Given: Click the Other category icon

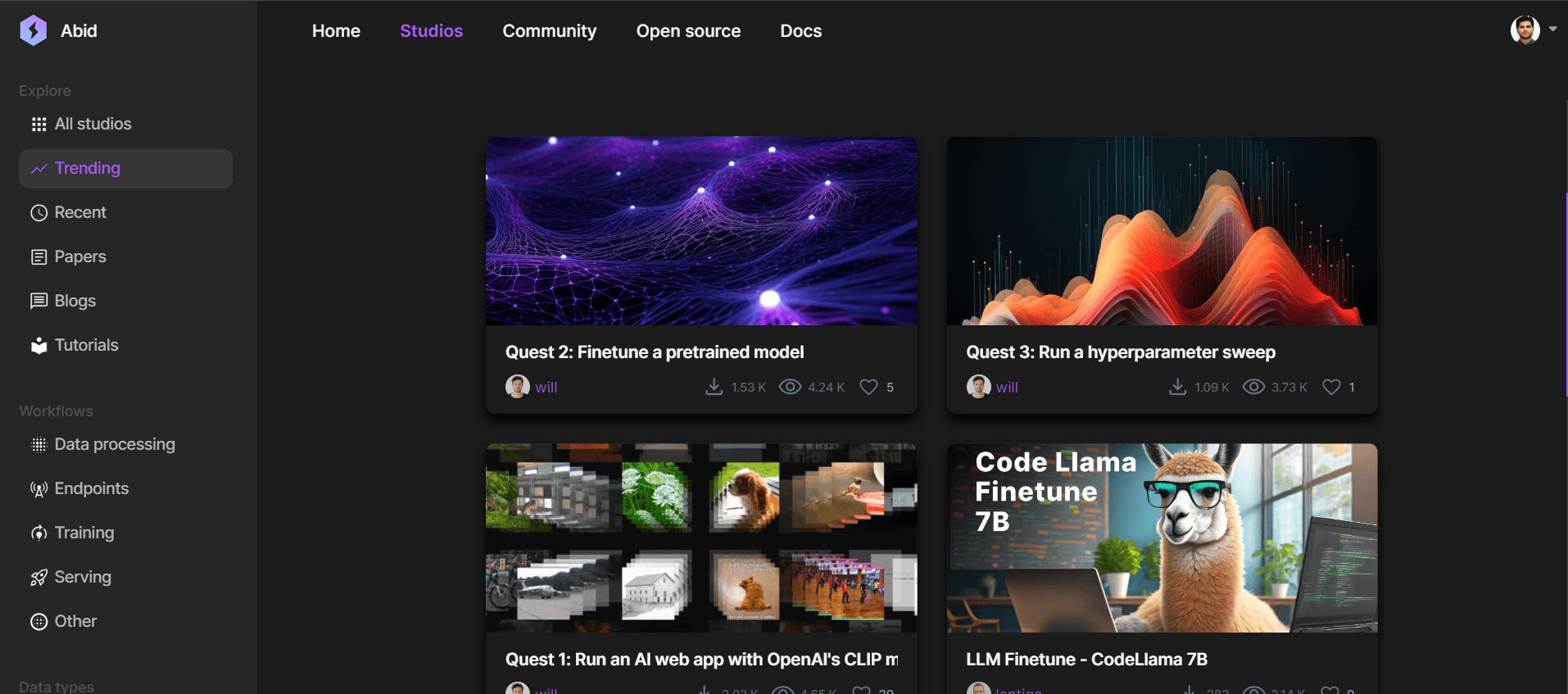Looking at the screenshot, I should 39,622.
